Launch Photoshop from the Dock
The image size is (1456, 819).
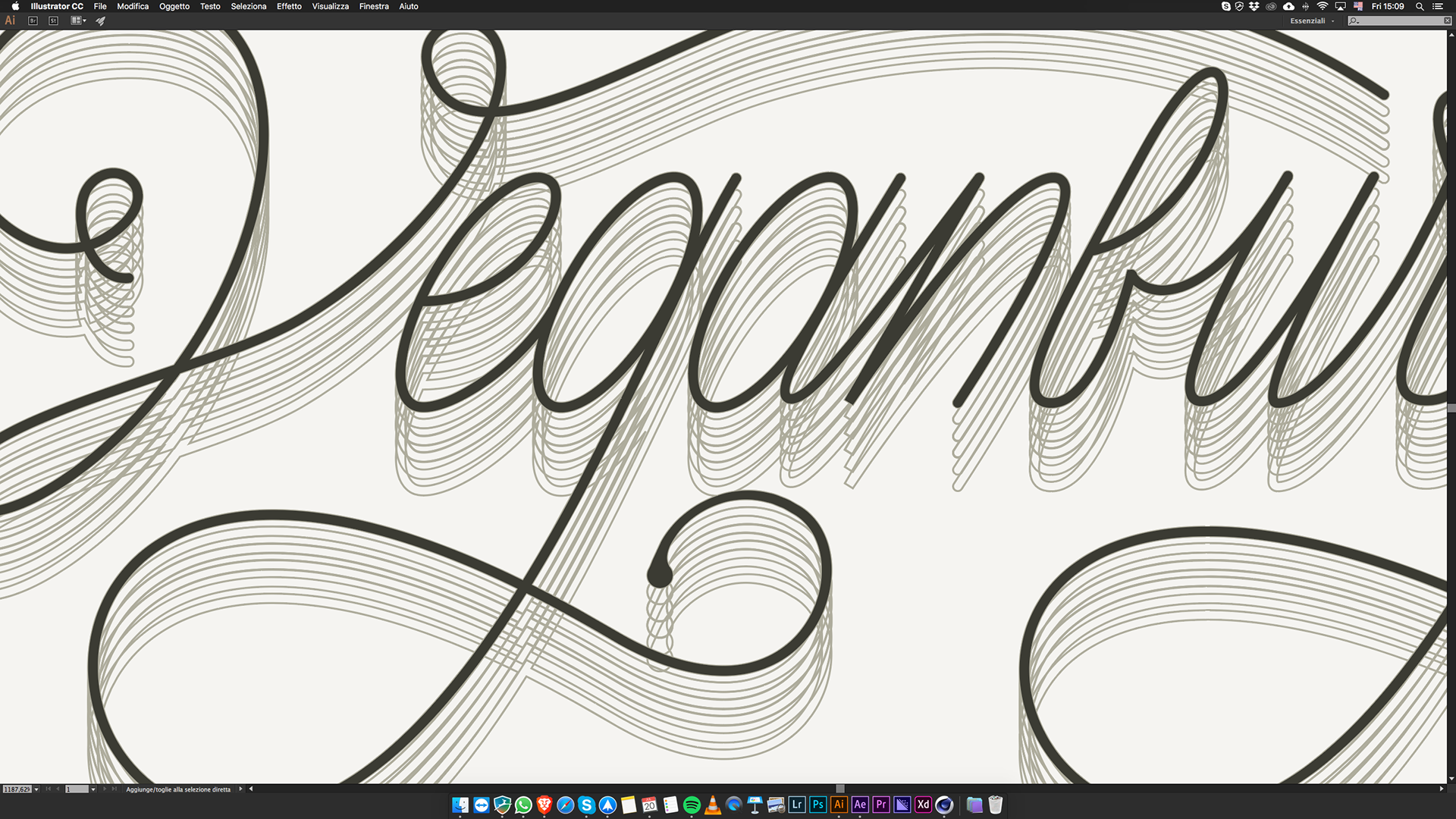coord(817,805)
